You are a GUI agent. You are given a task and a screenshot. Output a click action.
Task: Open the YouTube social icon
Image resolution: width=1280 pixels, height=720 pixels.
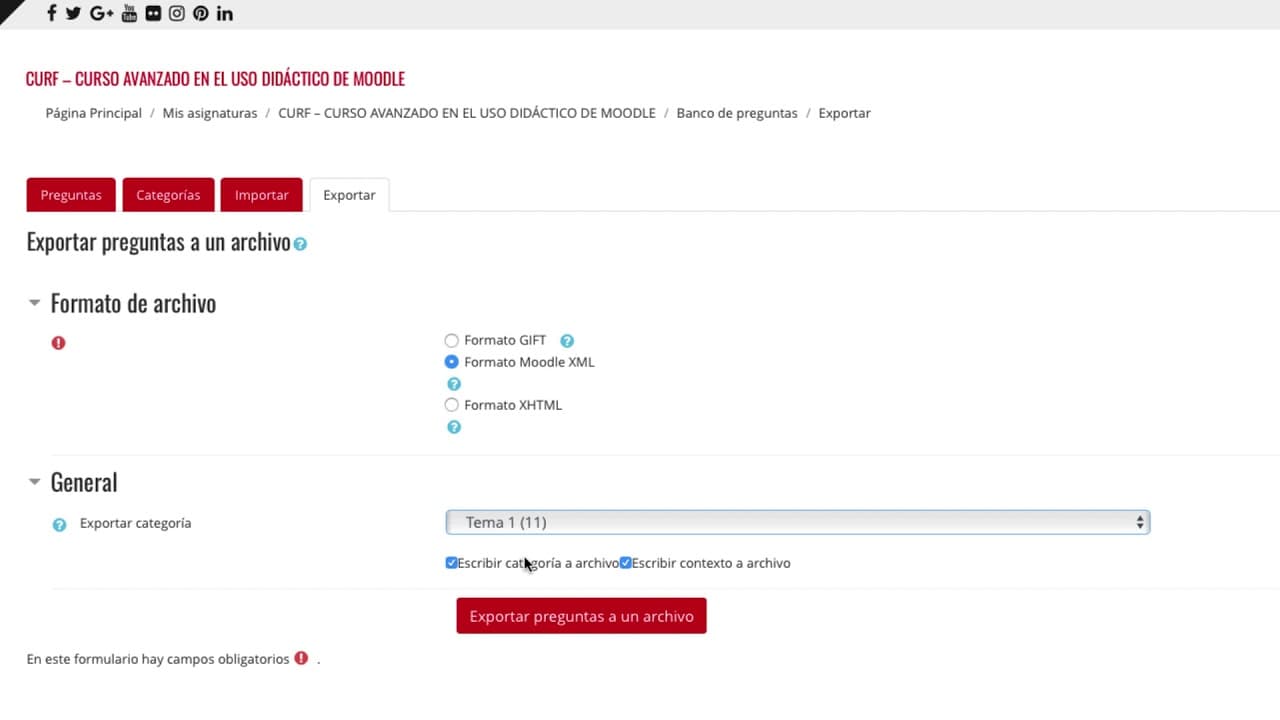coord(129,13)
